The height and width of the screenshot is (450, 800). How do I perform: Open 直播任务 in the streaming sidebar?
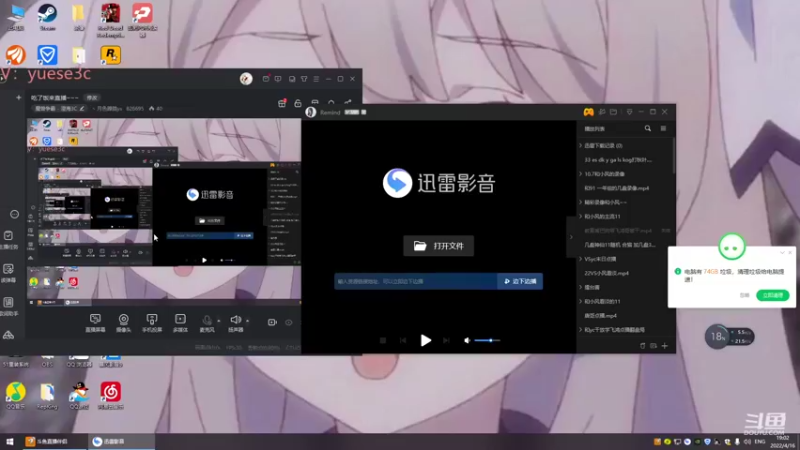pos(8,240)
